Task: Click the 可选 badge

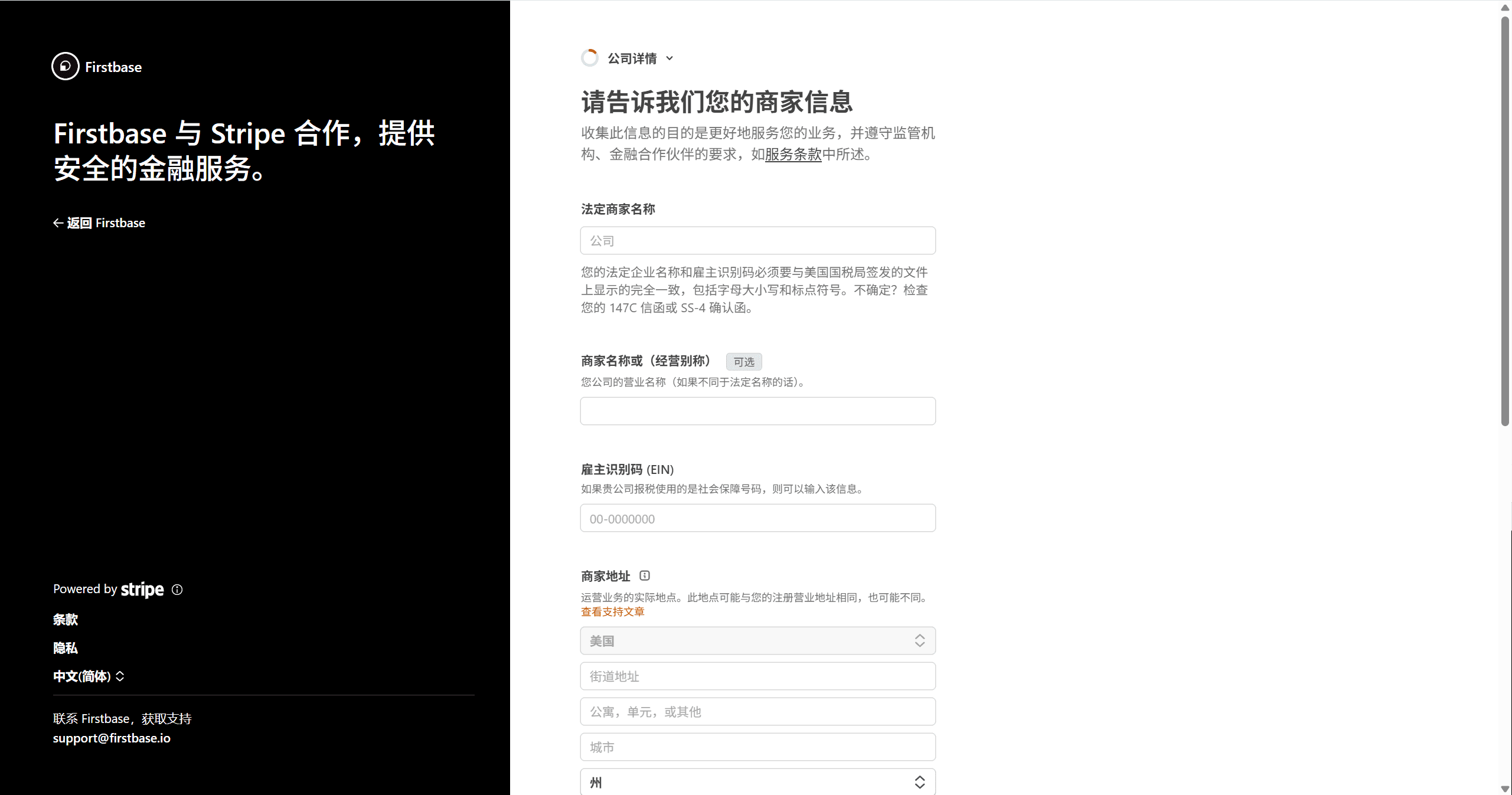Action: pos(744,362)
